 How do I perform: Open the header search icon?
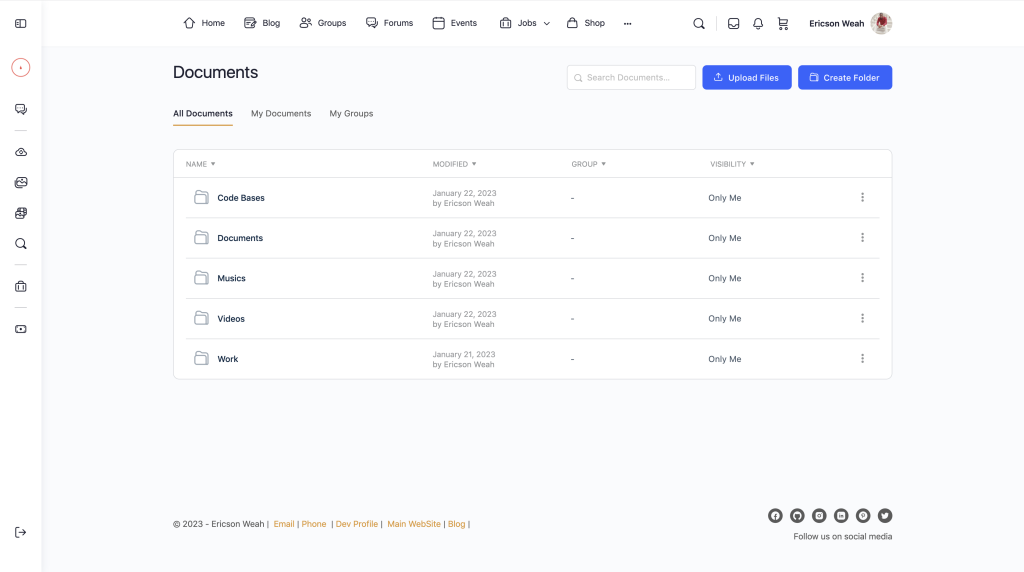pos(699,23)
